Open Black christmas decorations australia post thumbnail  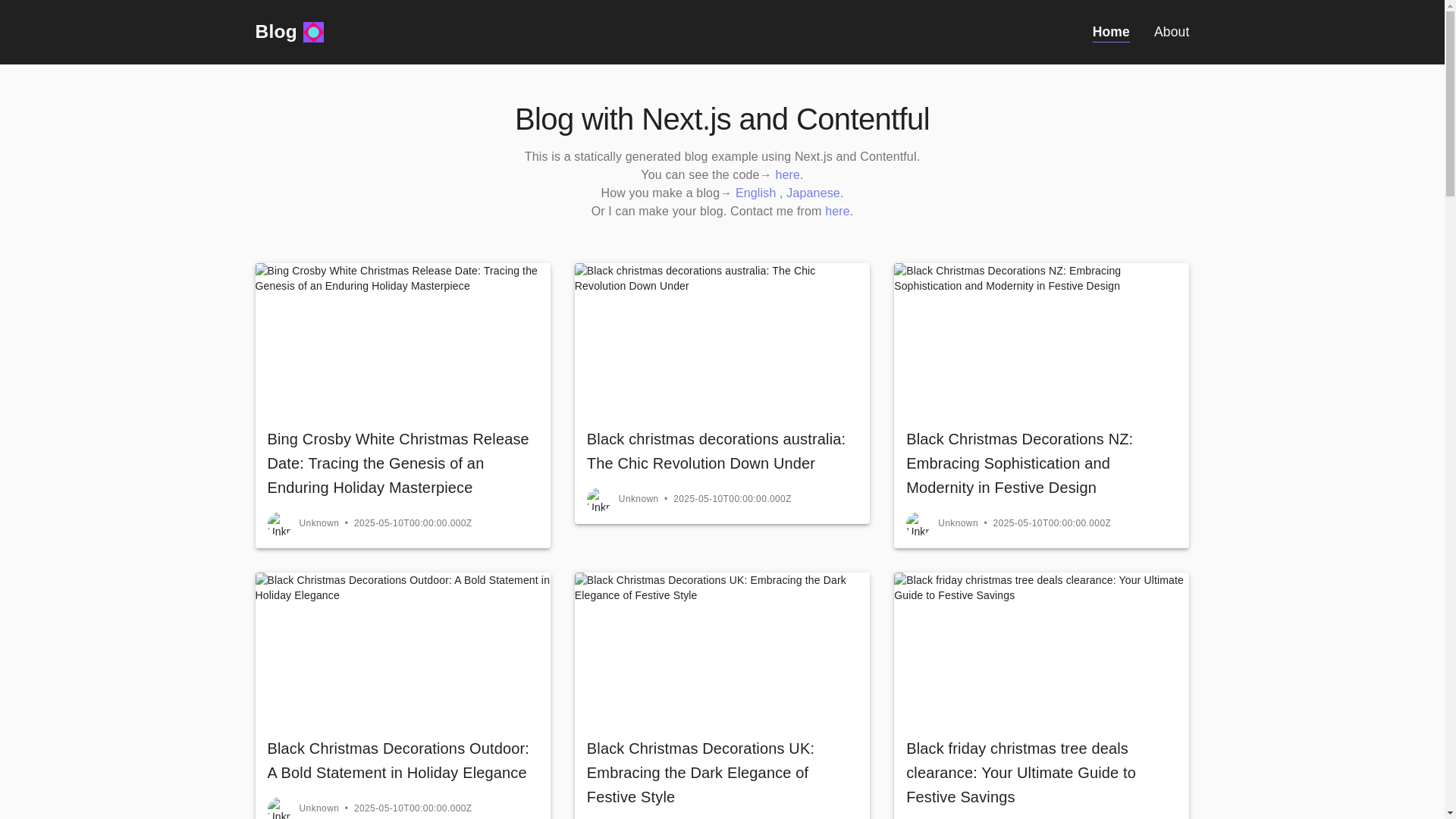coord(722,339)
